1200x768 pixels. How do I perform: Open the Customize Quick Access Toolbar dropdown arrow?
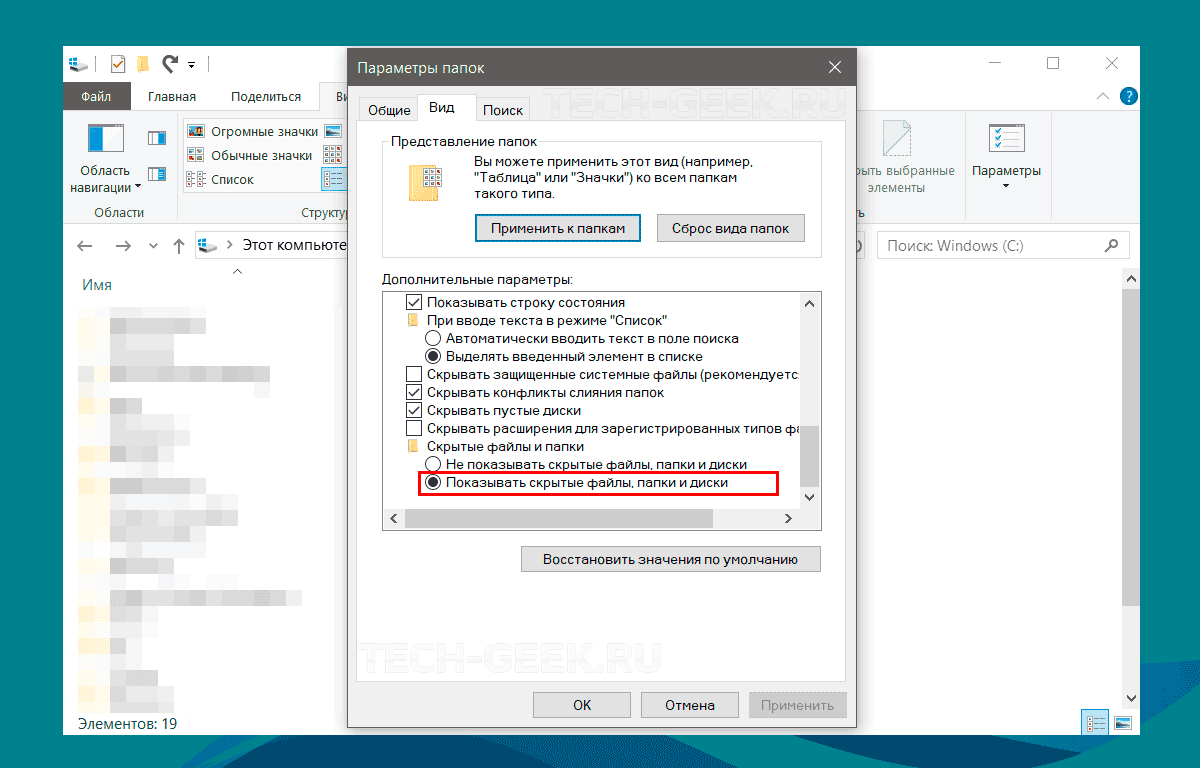(191, 65)
